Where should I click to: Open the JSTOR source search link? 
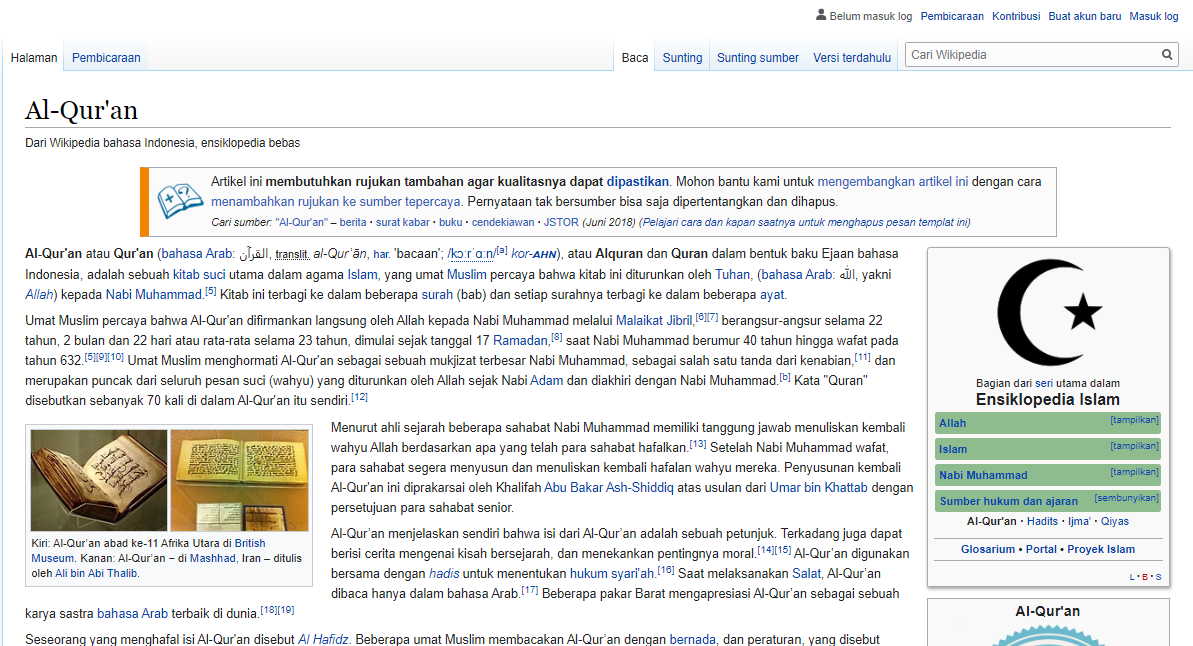[x=561, y=222]
